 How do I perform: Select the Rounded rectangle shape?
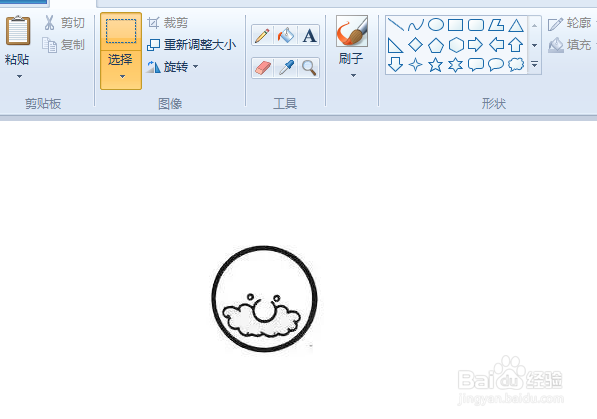(476, 25)
